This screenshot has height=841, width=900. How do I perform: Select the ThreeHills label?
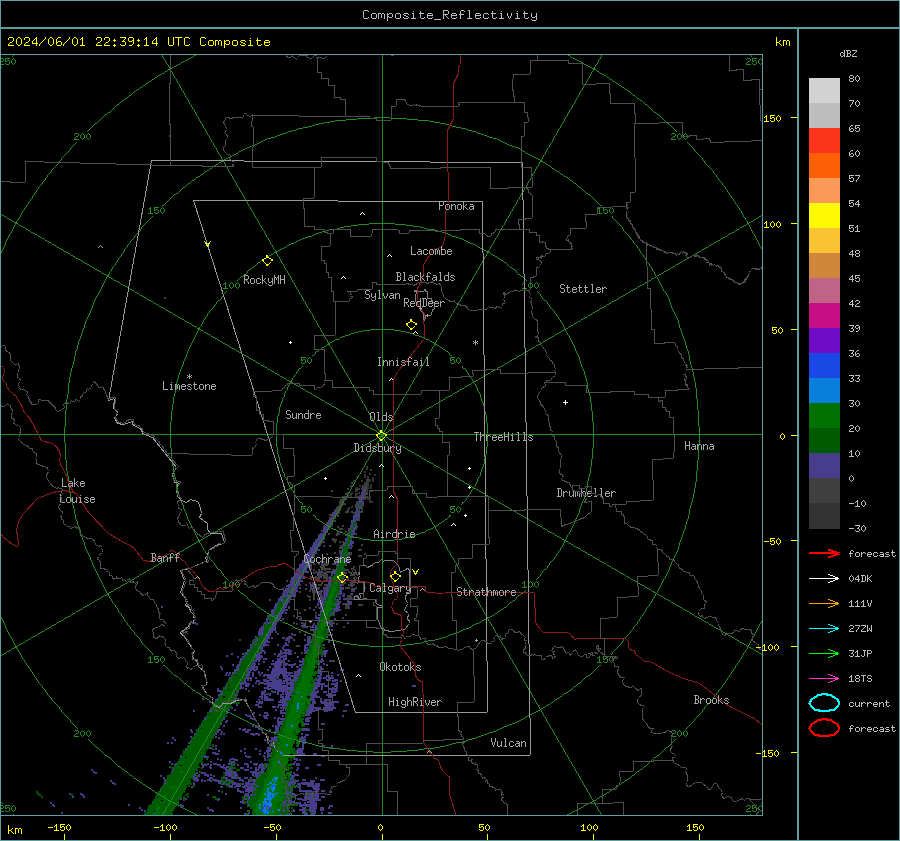[503, 437]
